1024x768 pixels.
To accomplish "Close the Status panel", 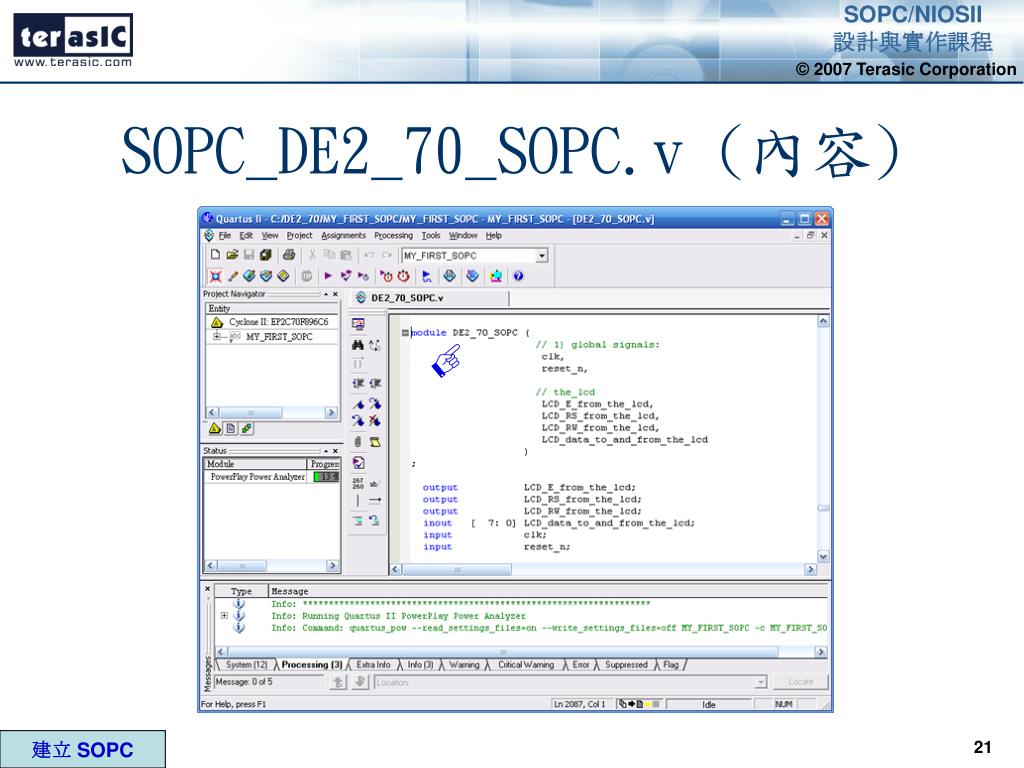I will click(336, 451).
